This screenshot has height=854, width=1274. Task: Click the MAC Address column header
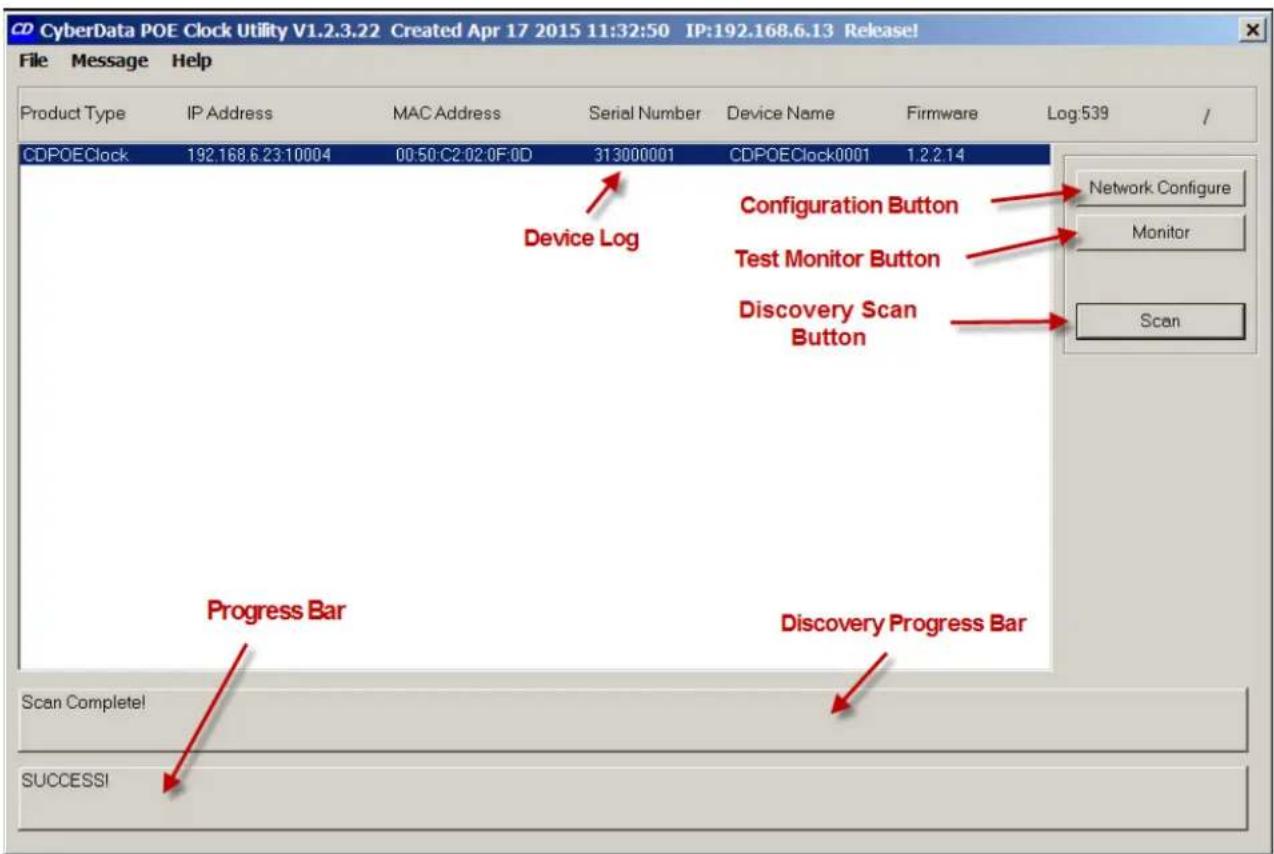[447, 113]
